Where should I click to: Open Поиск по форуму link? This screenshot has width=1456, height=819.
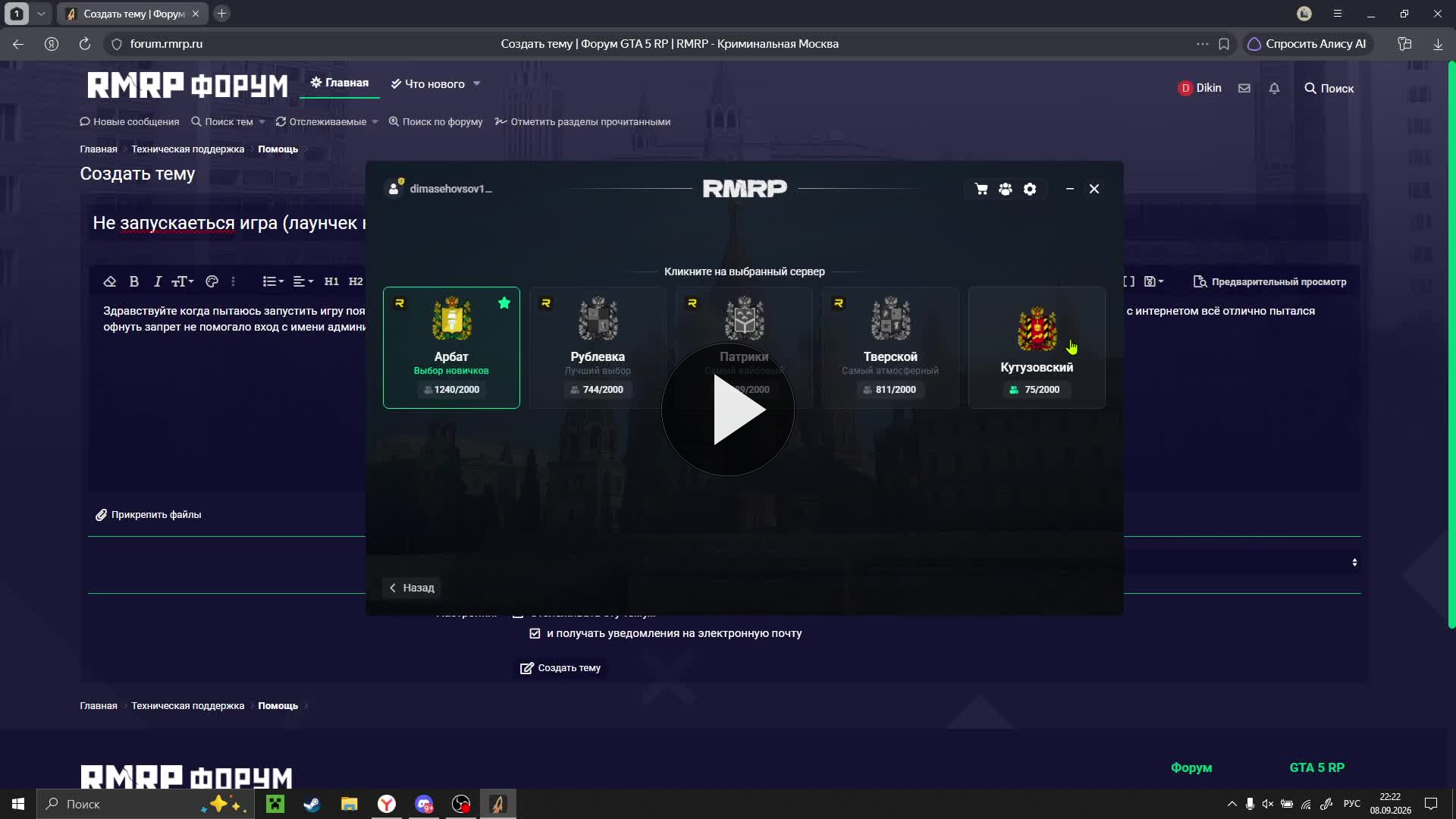(x=436, y=121)
